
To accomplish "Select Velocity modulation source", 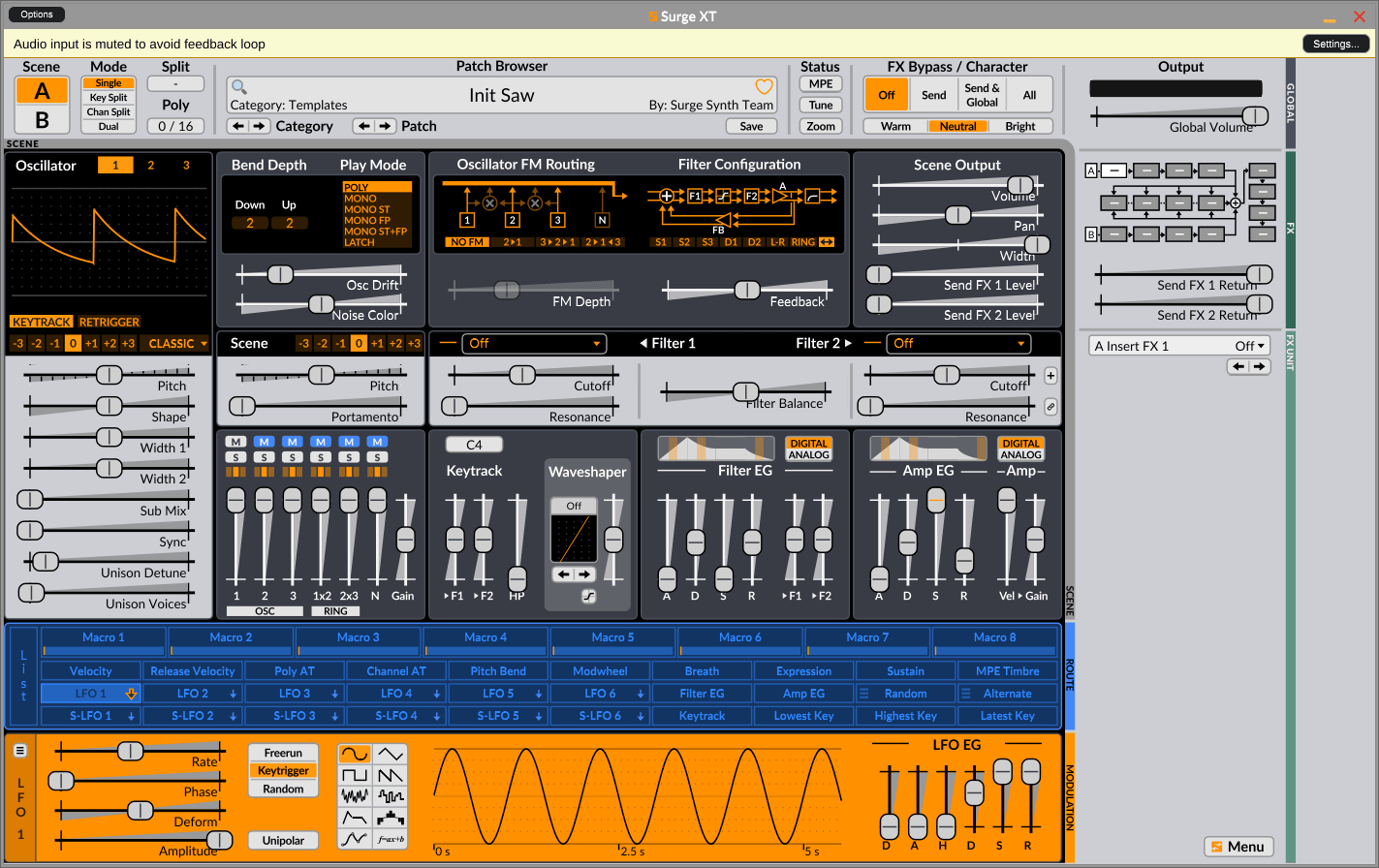I will pyautogui.click(x=91, y=670).
